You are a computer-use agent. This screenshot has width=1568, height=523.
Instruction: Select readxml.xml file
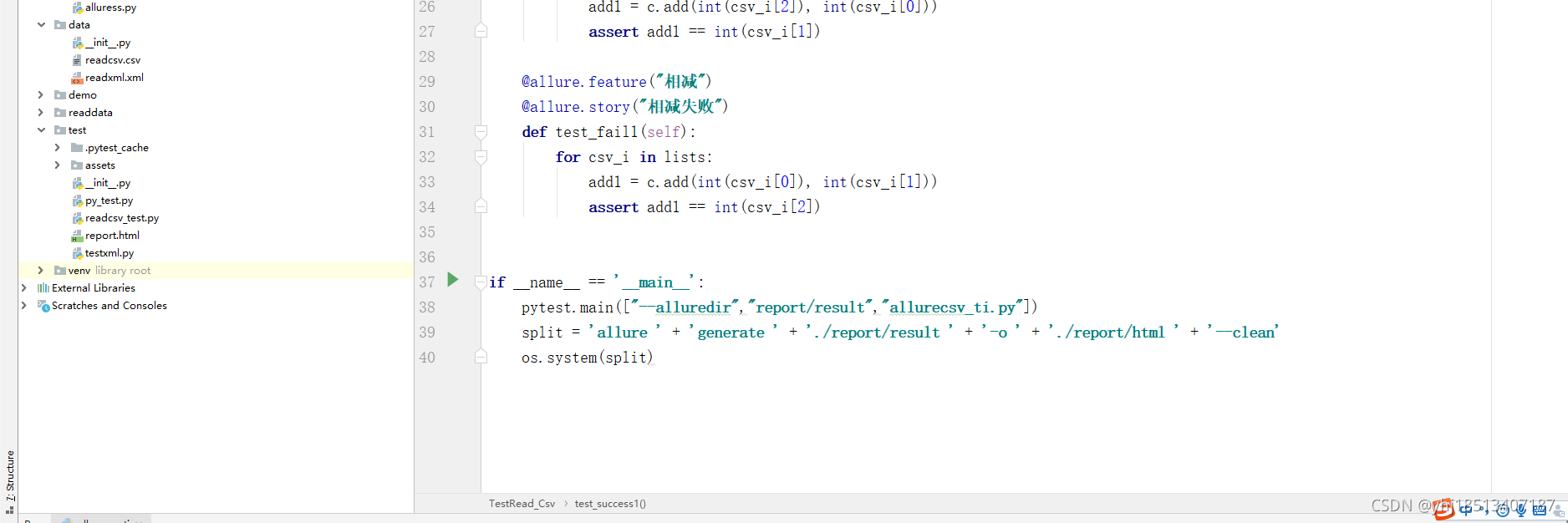click(x=108, y=77)
